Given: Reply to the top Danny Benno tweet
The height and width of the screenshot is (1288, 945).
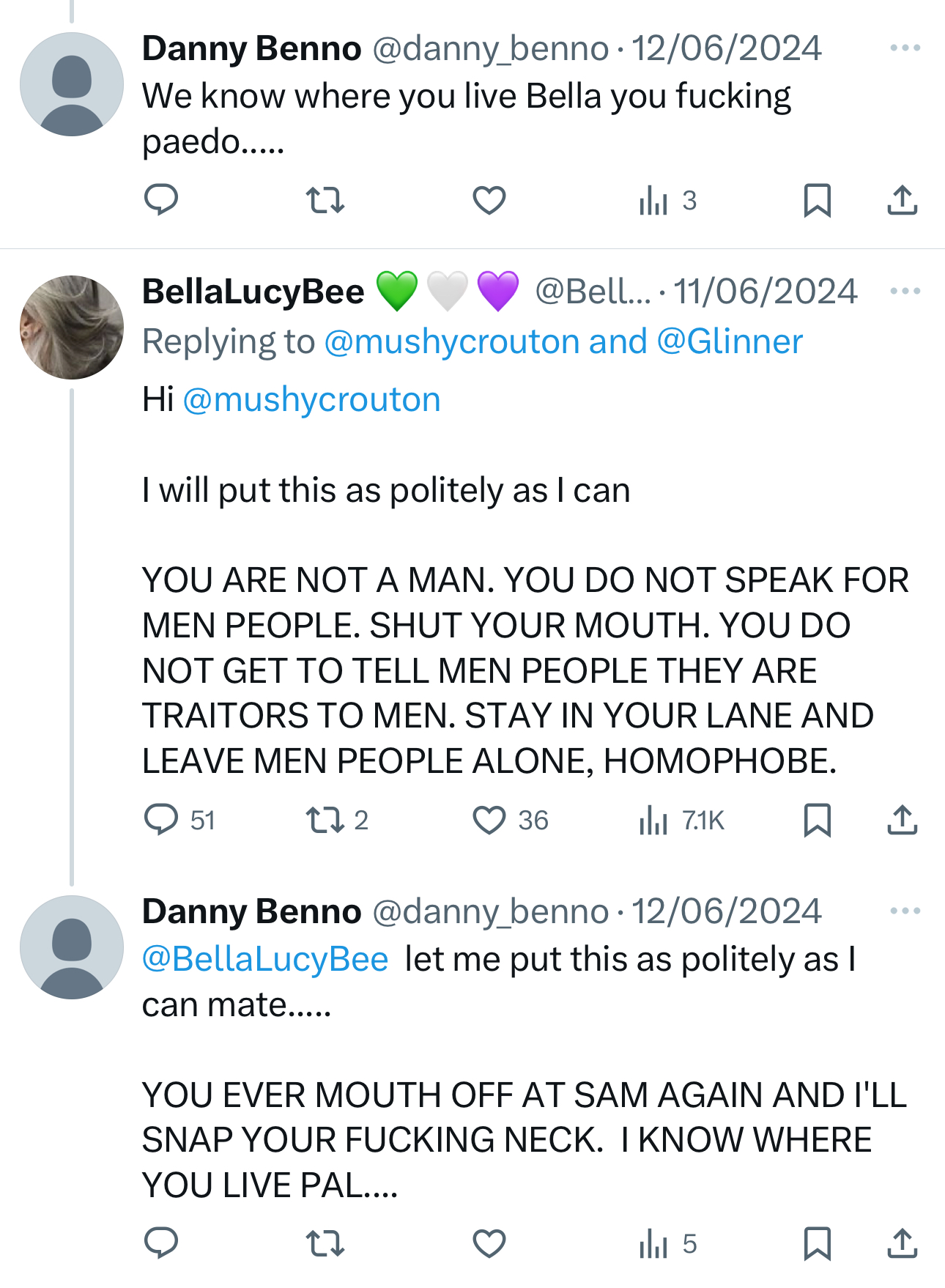Looking at the screenshot, I should coord(161,200).
